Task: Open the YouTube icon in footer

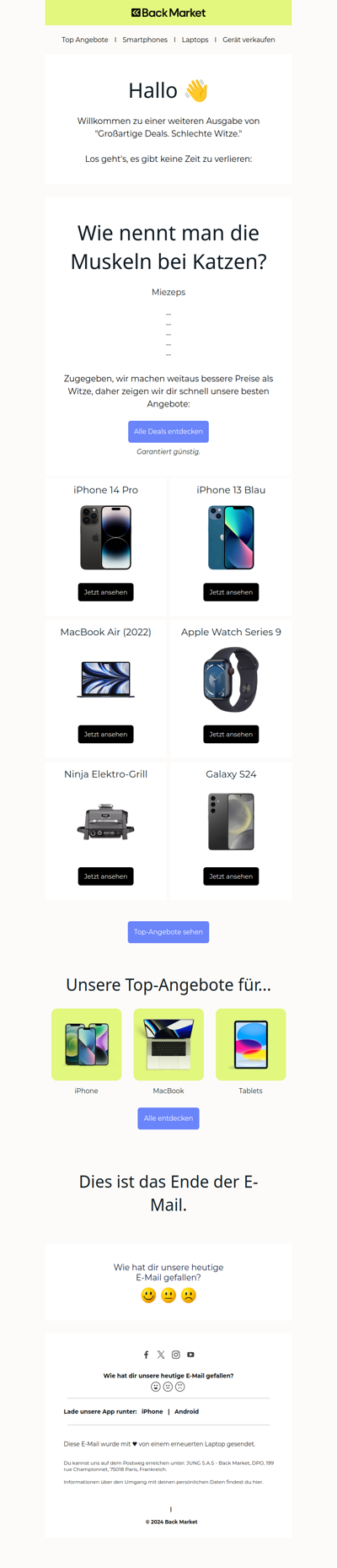Action: (190, 1355)
